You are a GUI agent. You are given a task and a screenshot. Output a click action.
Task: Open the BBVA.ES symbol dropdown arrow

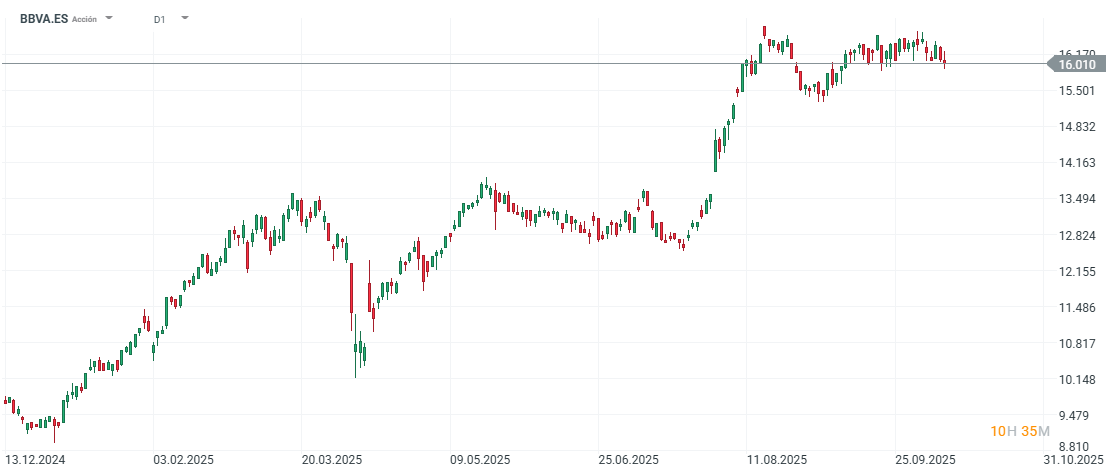pyautogui.click(x=109, y=19)
